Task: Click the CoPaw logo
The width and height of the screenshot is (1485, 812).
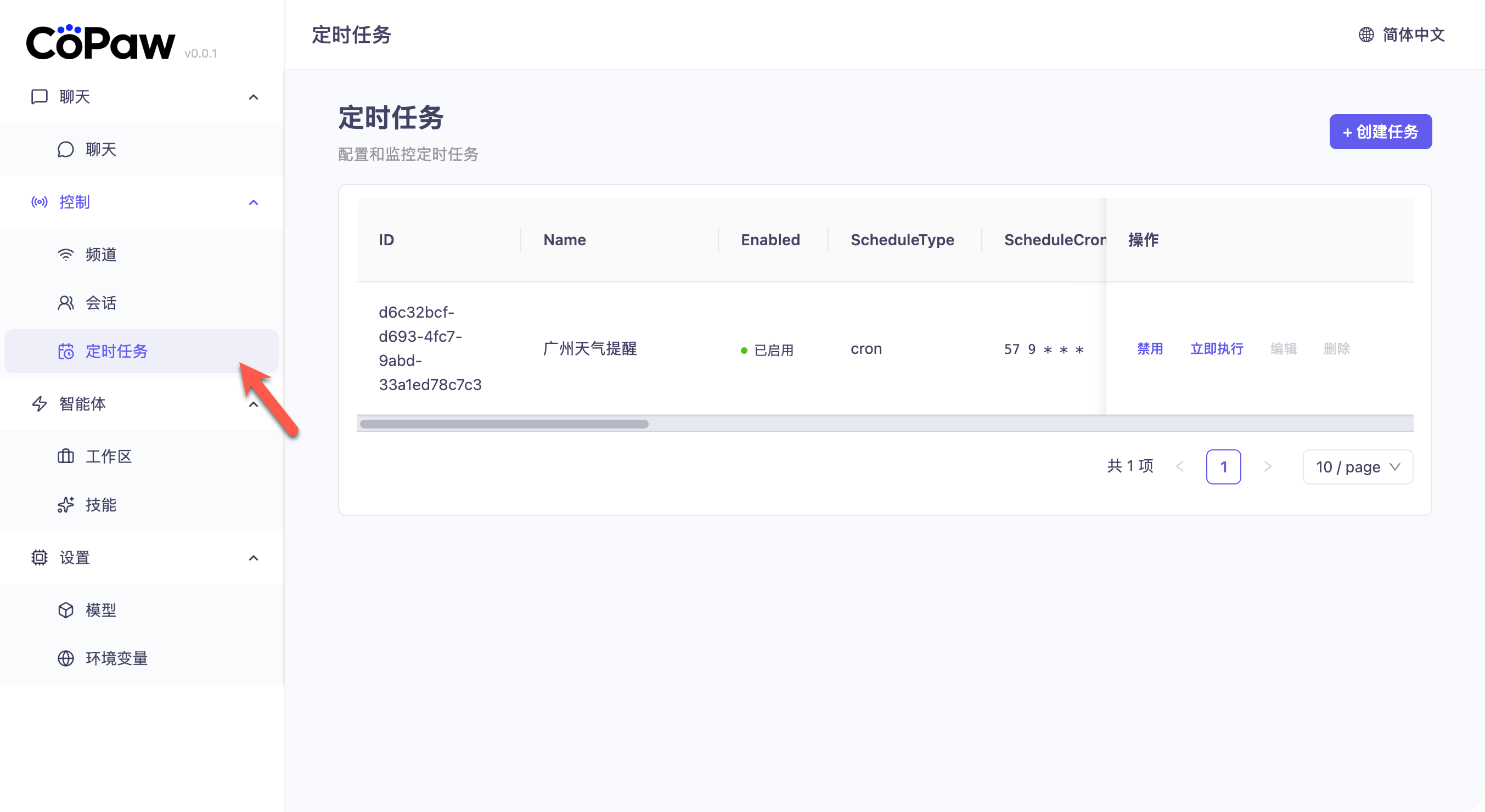Action: 100,43
